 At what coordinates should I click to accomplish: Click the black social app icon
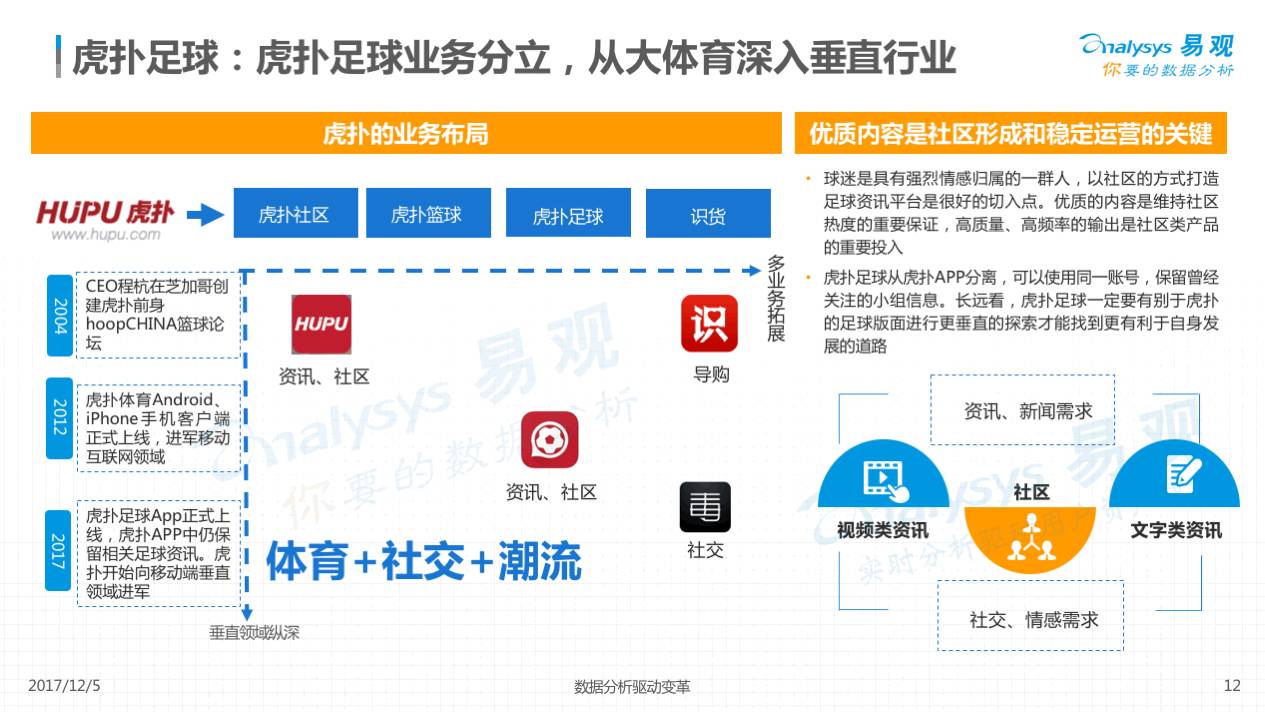(x=705, y=506)
